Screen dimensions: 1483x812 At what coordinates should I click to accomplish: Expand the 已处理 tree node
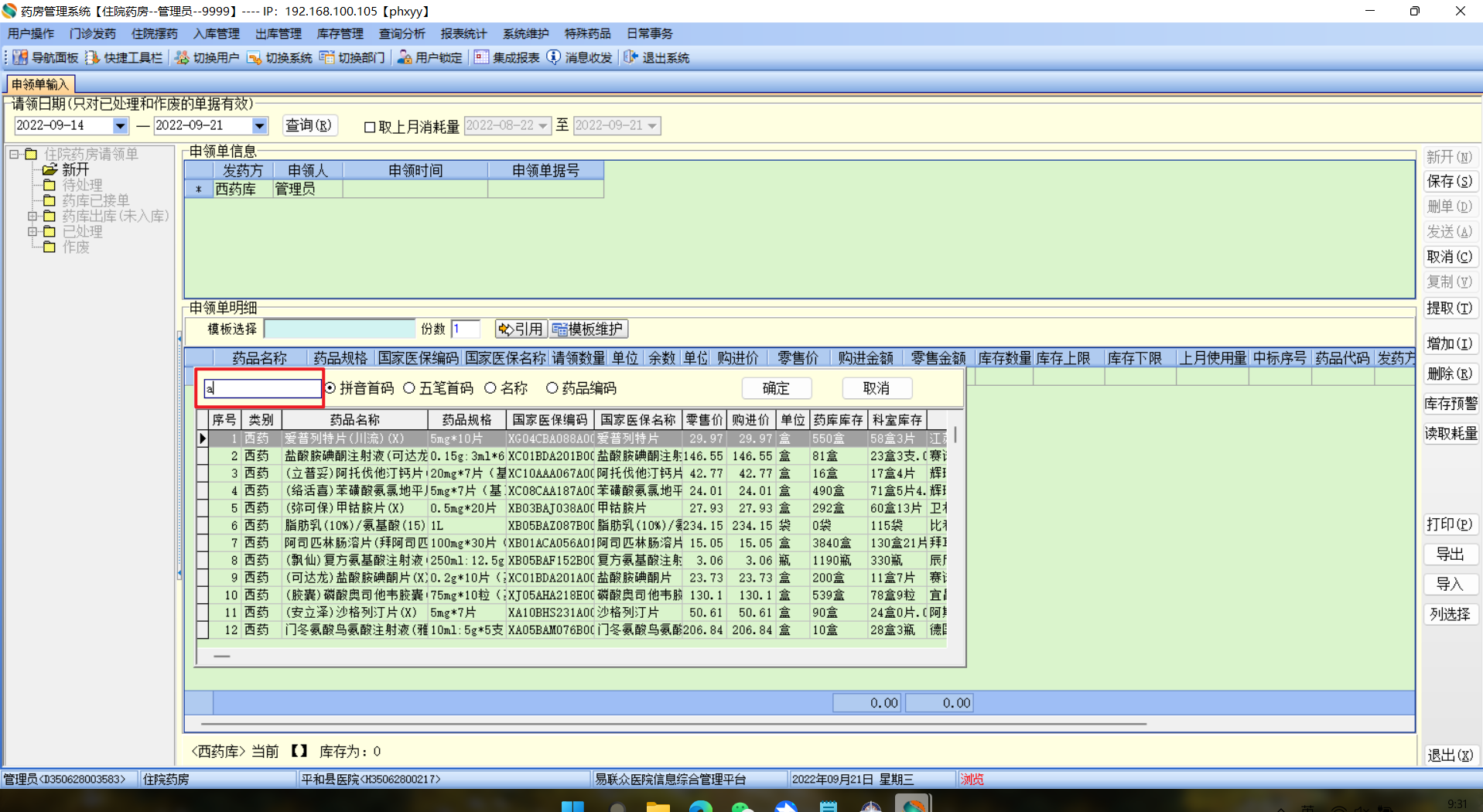tap(32, 231)
